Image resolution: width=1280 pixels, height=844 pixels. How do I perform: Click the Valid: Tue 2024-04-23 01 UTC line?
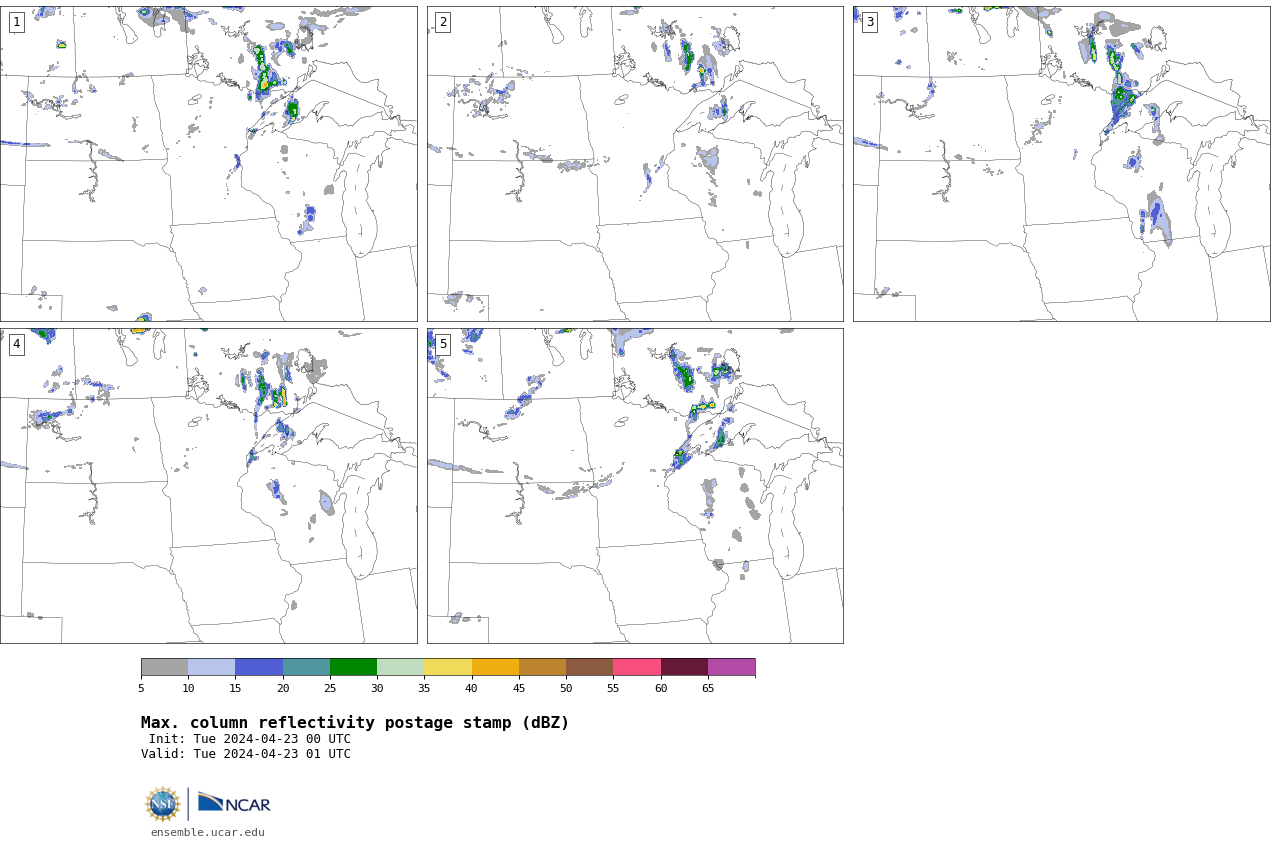coord(246,754)
